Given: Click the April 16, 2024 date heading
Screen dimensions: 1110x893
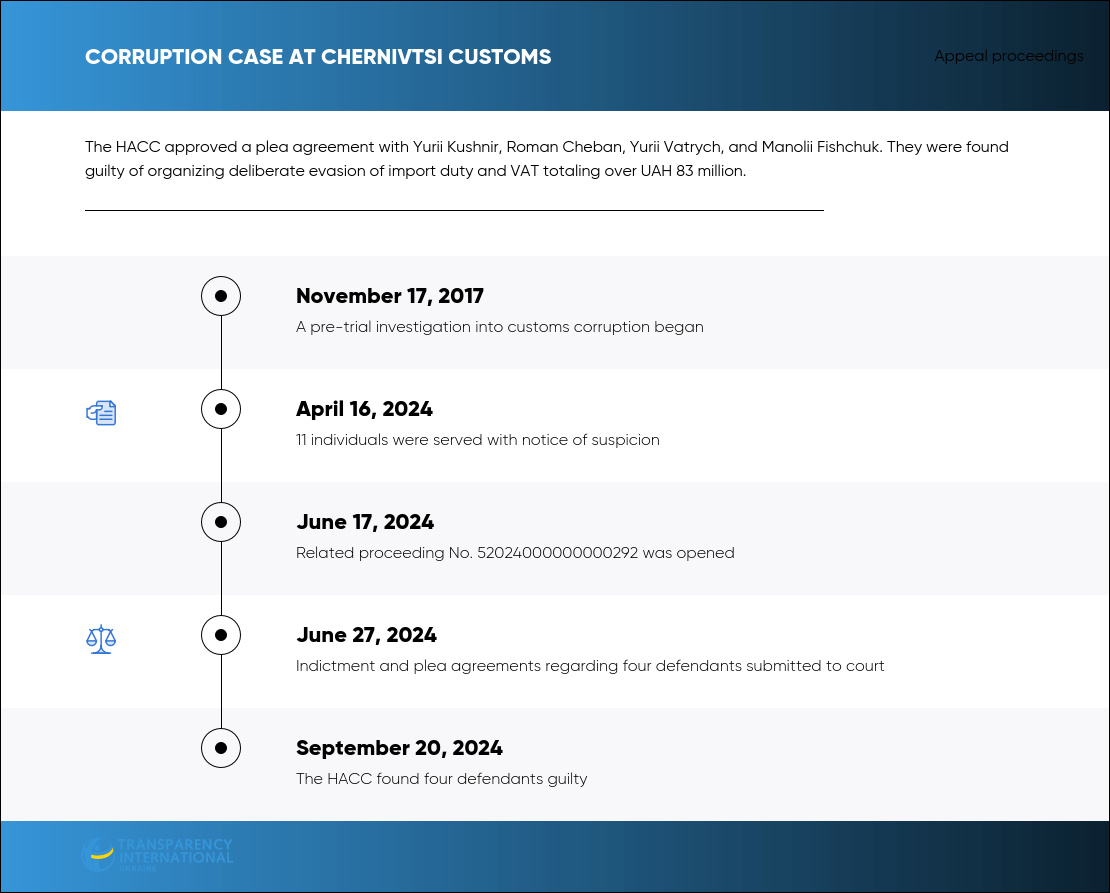Looking at the screenshot, I should (x=364, y=409).
